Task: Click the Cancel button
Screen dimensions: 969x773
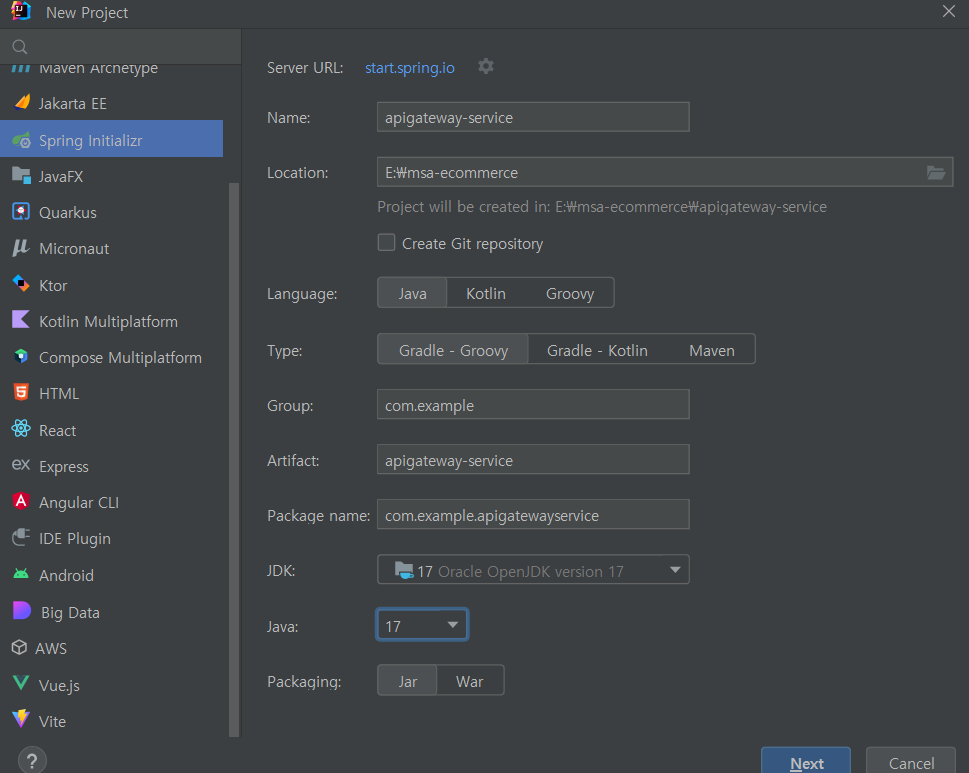Action: point(911,762)
